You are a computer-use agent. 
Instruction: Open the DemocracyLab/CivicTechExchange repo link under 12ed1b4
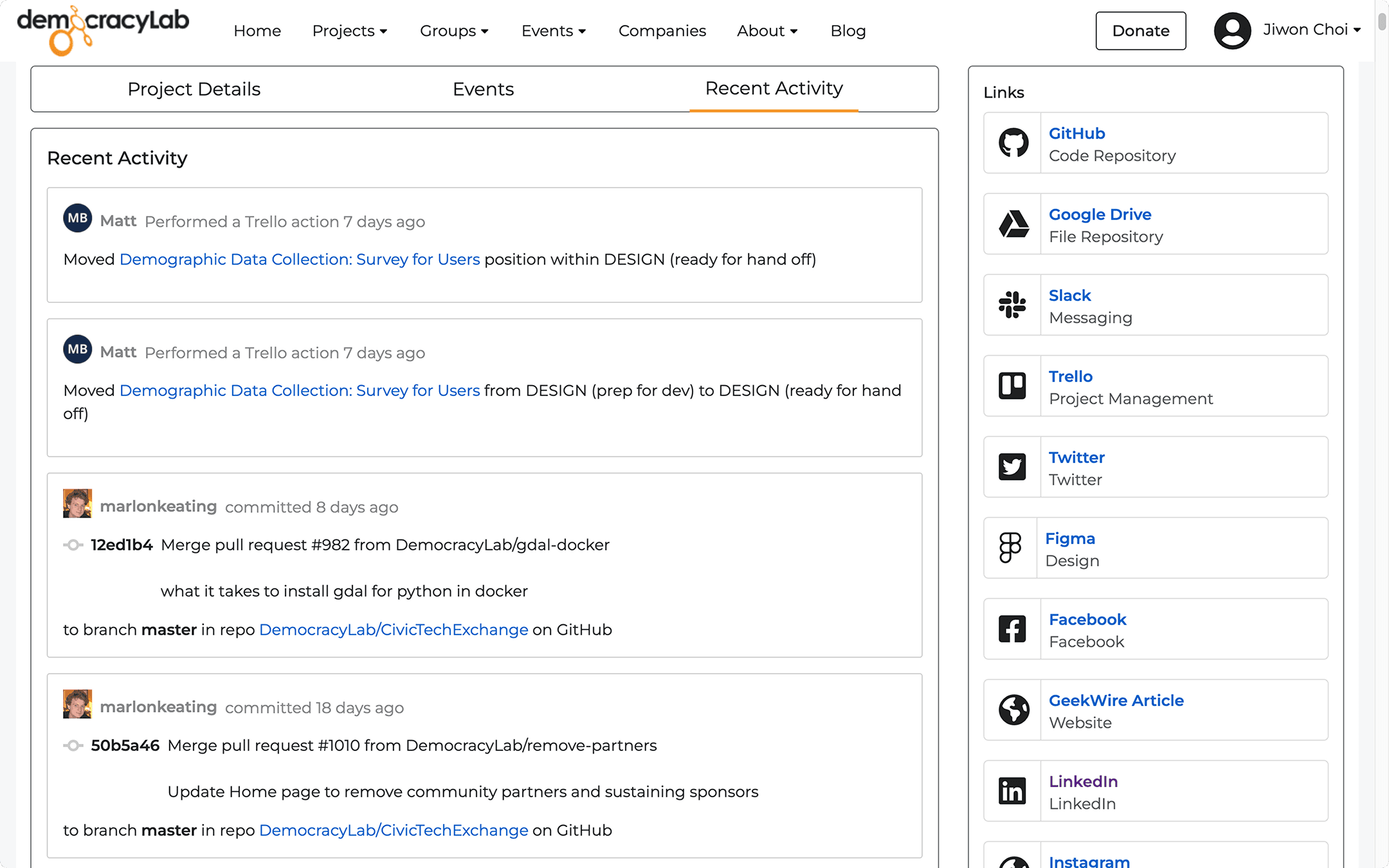(393, 630)
